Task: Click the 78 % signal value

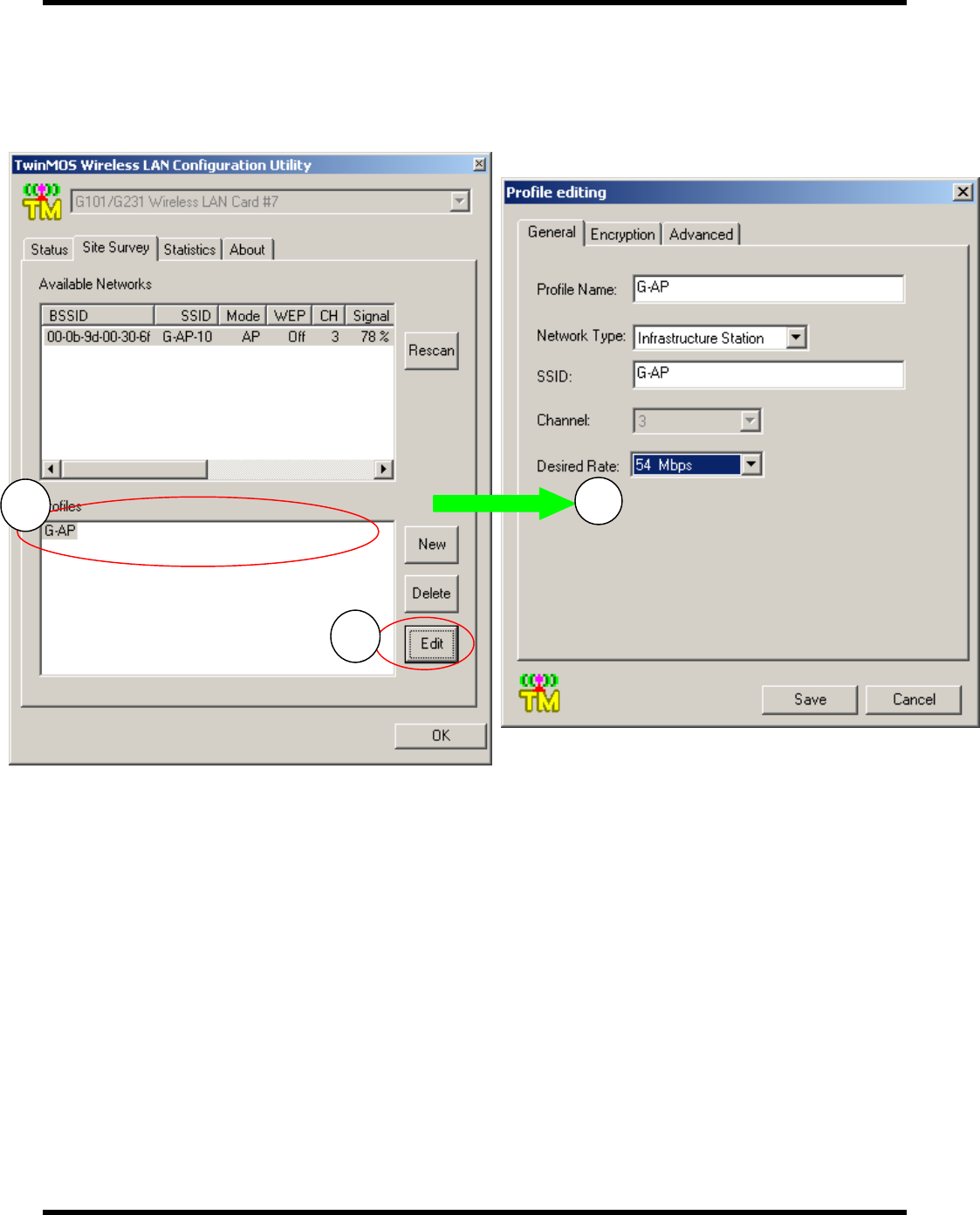Action: [x=374, y=337]
